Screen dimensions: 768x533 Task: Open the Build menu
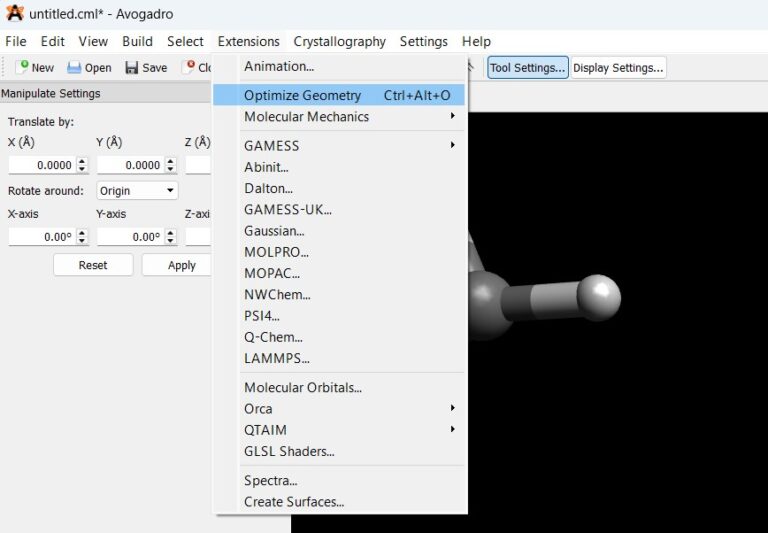pyautogui.click(x=137, y=42)
